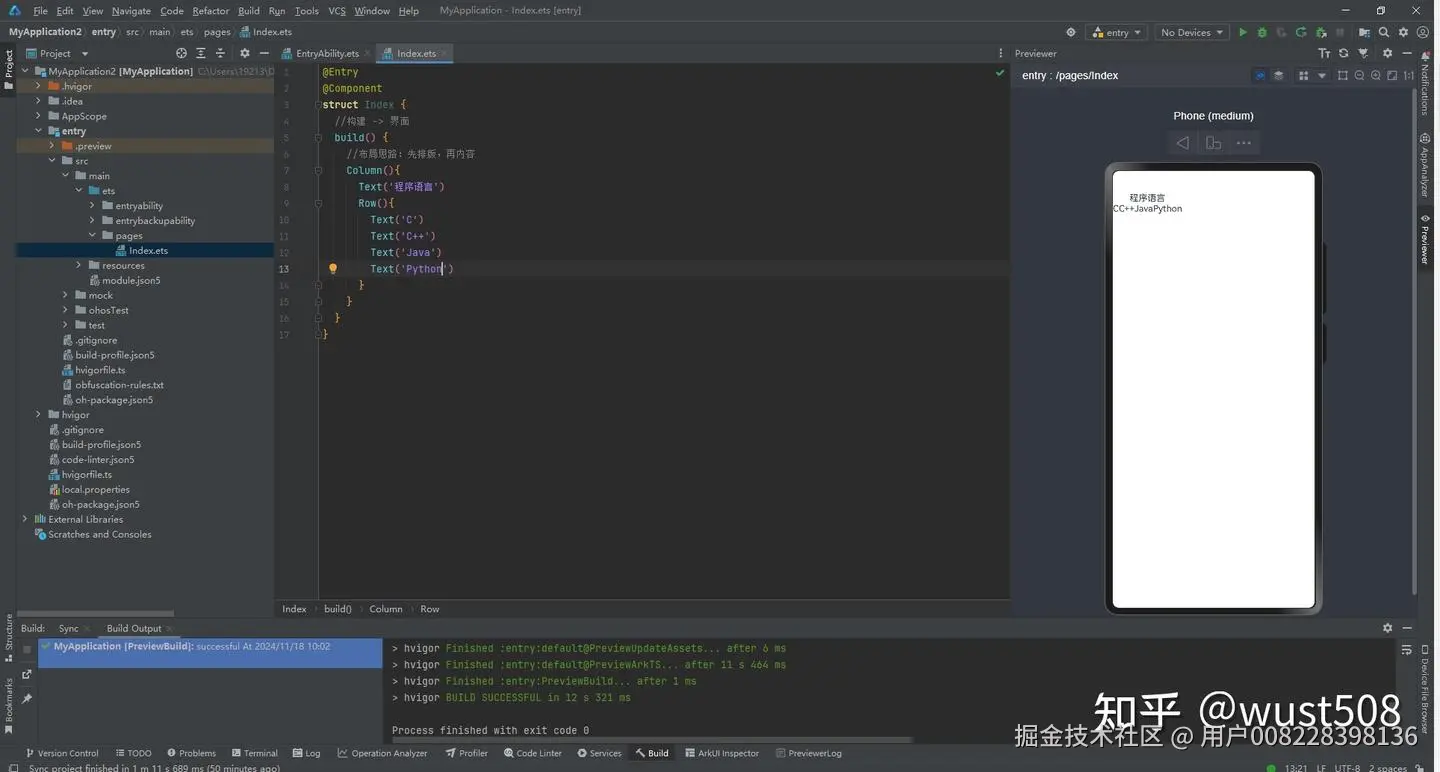Pin the Build tab using the pin icon
This screenshot has width=1440, height=772.
[x=27, y=699]
